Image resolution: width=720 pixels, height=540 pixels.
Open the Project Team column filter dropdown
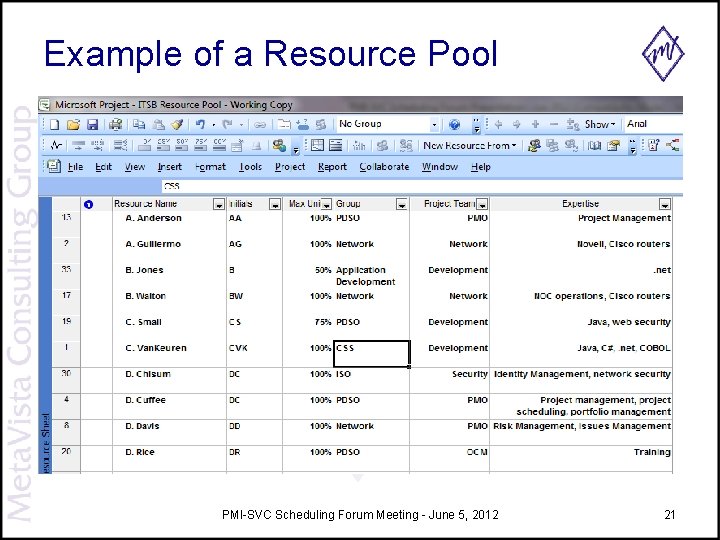(x=482, y=205)
